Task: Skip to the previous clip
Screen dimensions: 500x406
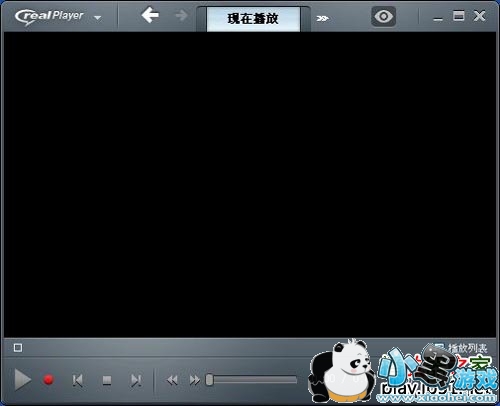Action: coord(78,380)
